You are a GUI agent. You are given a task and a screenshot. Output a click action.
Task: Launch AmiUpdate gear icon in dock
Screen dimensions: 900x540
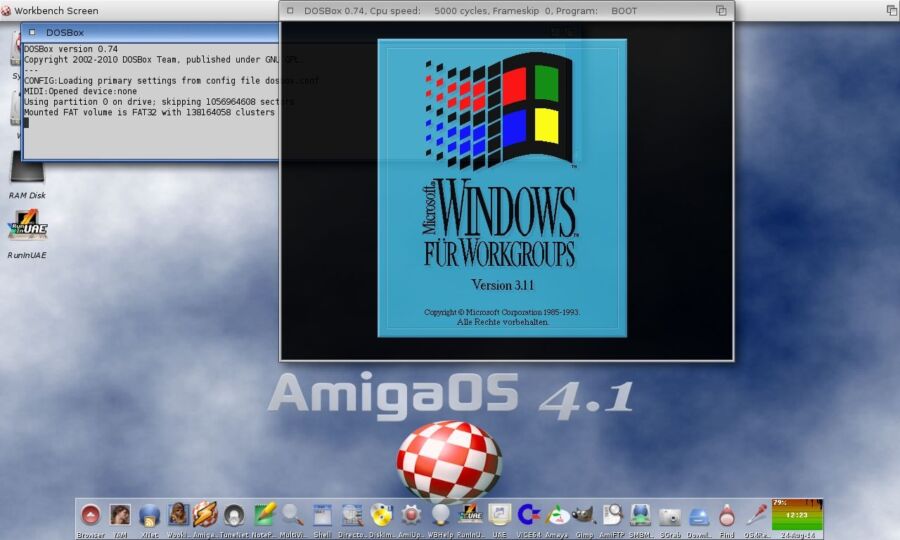click(411, 515)
